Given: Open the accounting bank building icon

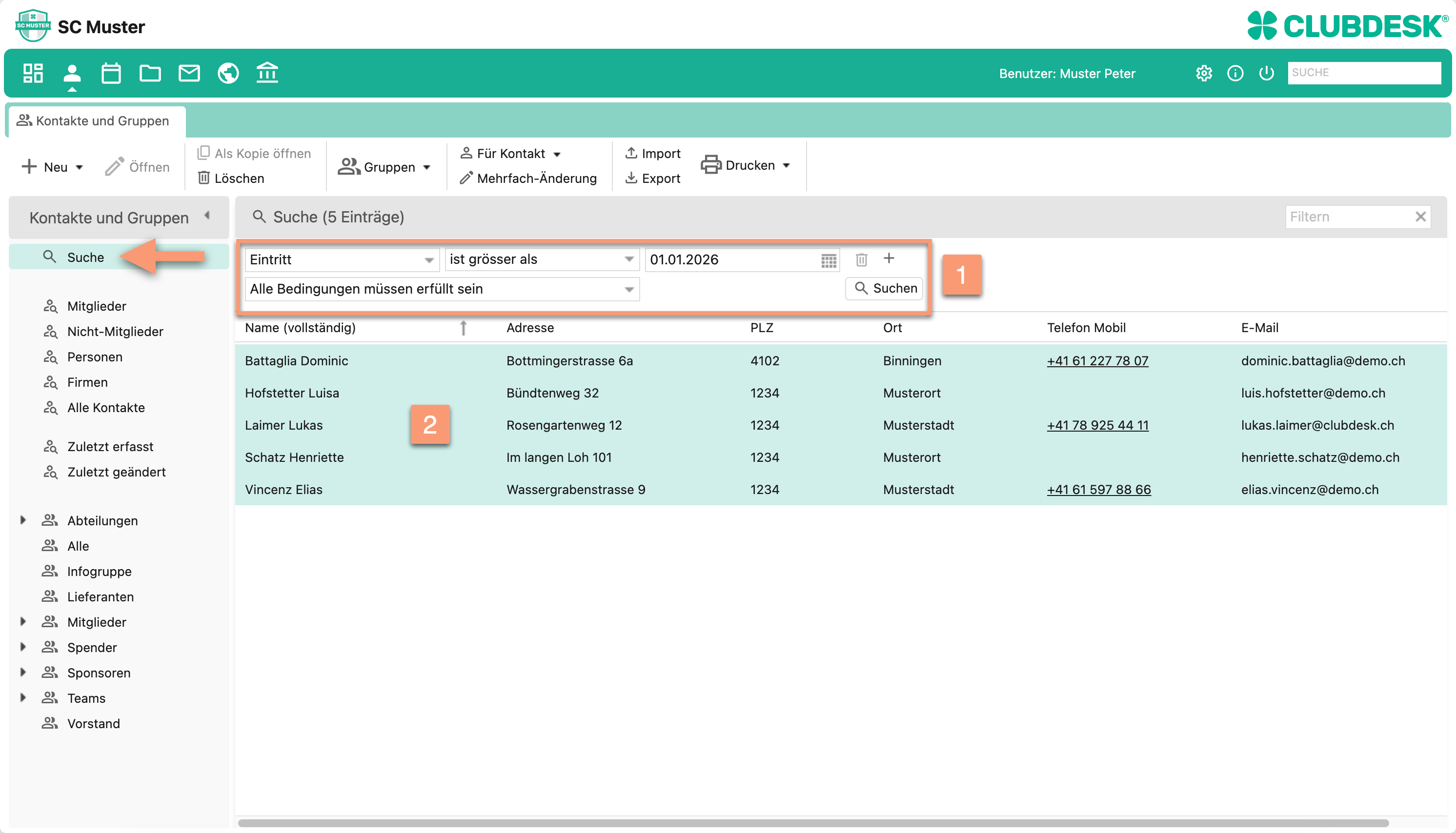Looking at the screenshot, I should coord(267,73).
